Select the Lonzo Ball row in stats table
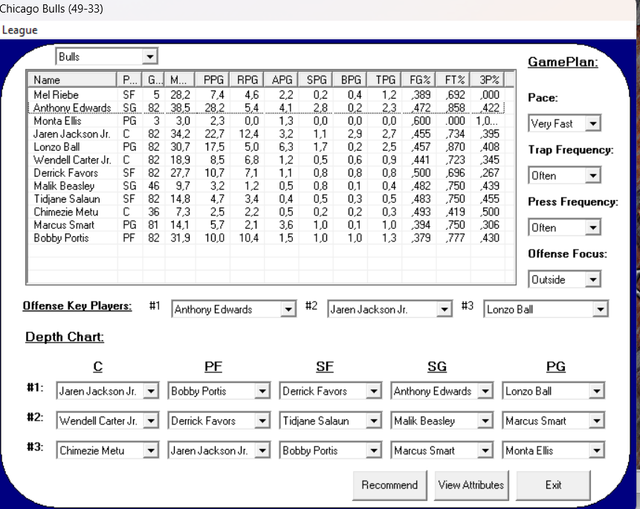The height and width of the screenshot is (509, 640). [x=267, y=147]
